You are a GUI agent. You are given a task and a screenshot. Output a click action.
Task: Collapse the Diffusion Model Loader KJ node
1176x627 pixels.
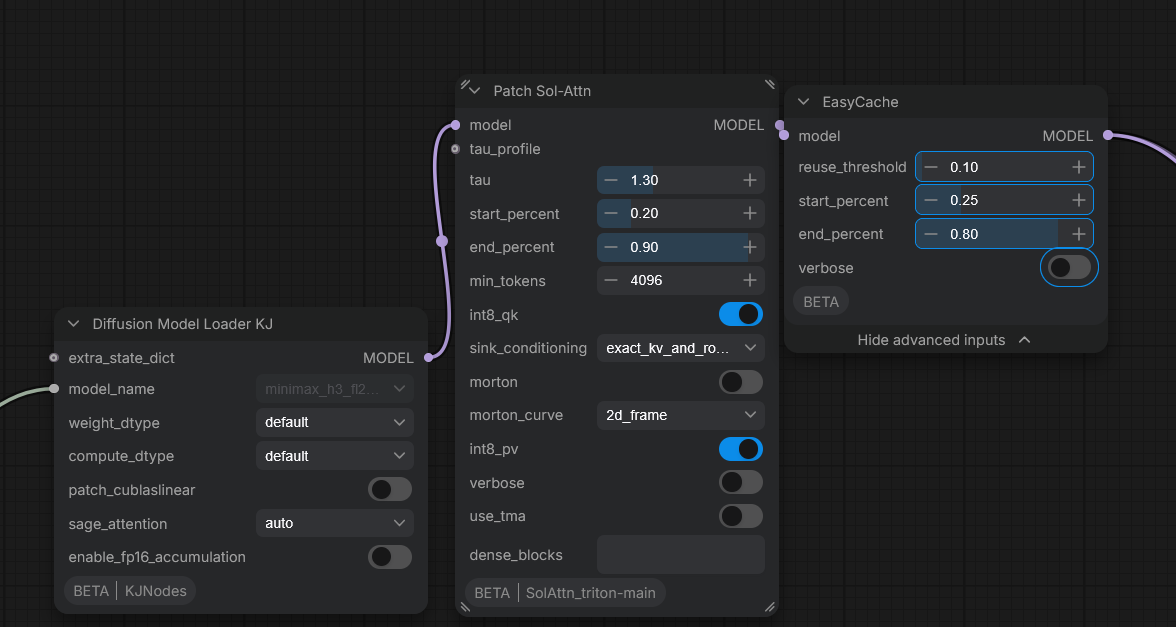click(x=74, y=324)
